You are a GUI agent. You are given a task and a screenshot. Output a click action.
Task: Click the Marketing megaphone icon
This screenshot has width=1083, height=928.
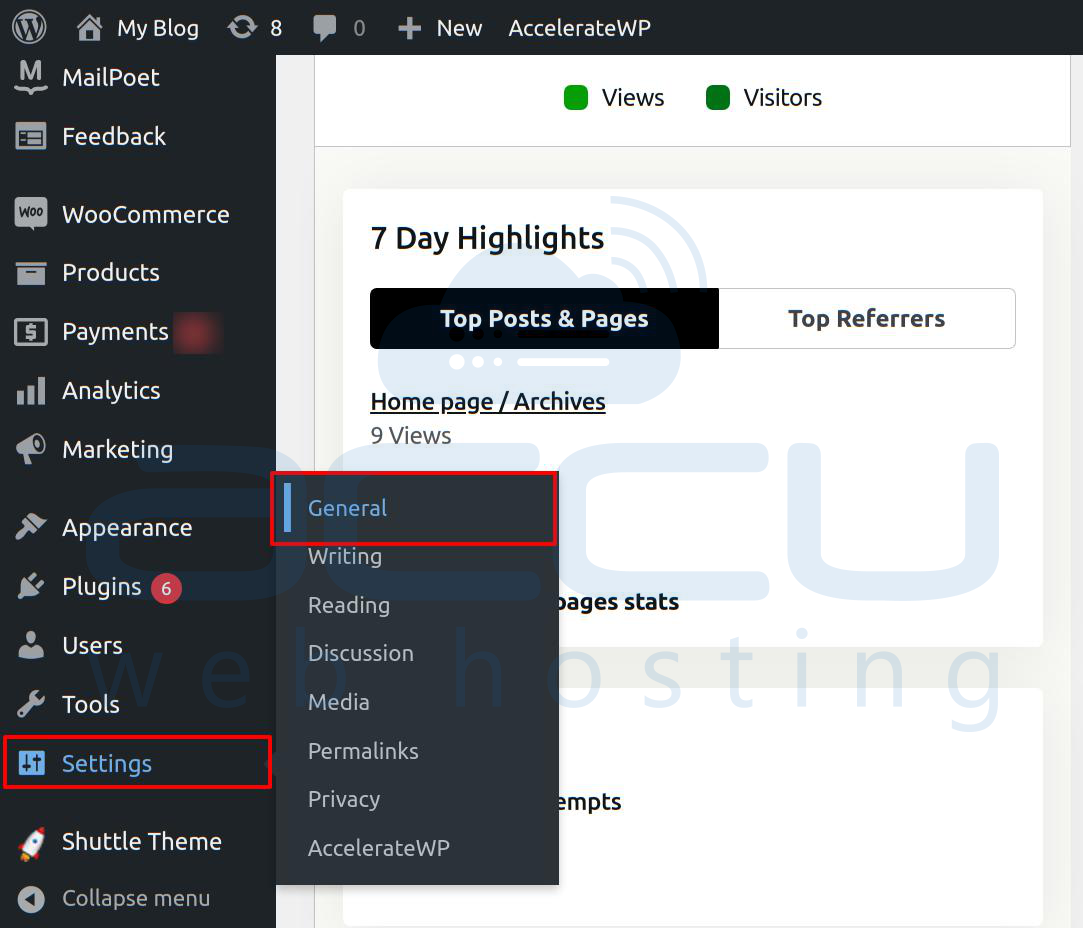click(30, 449)
